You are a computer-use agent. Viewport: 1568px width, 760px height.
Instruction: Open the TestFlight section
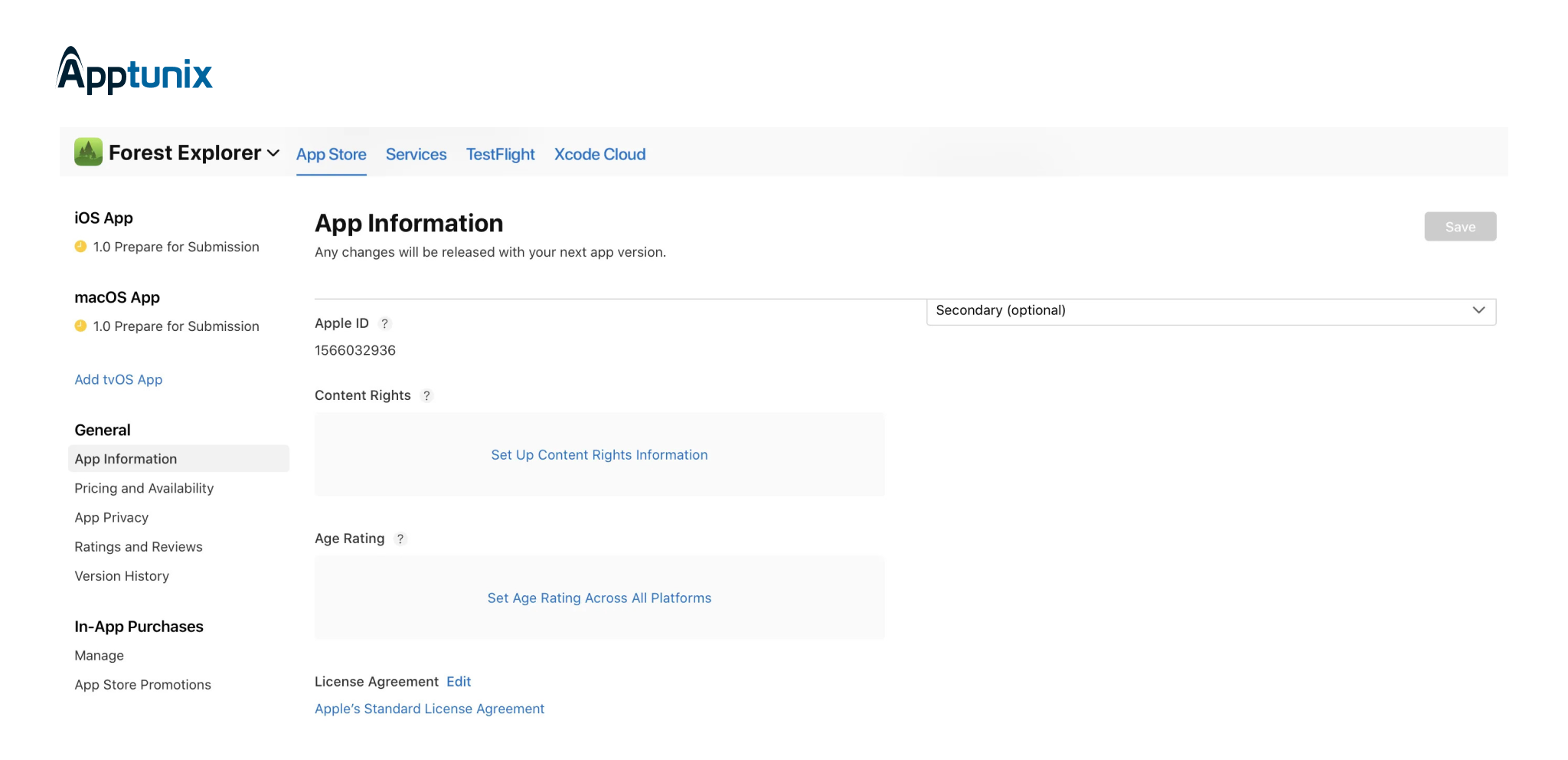tap(500, 154)
